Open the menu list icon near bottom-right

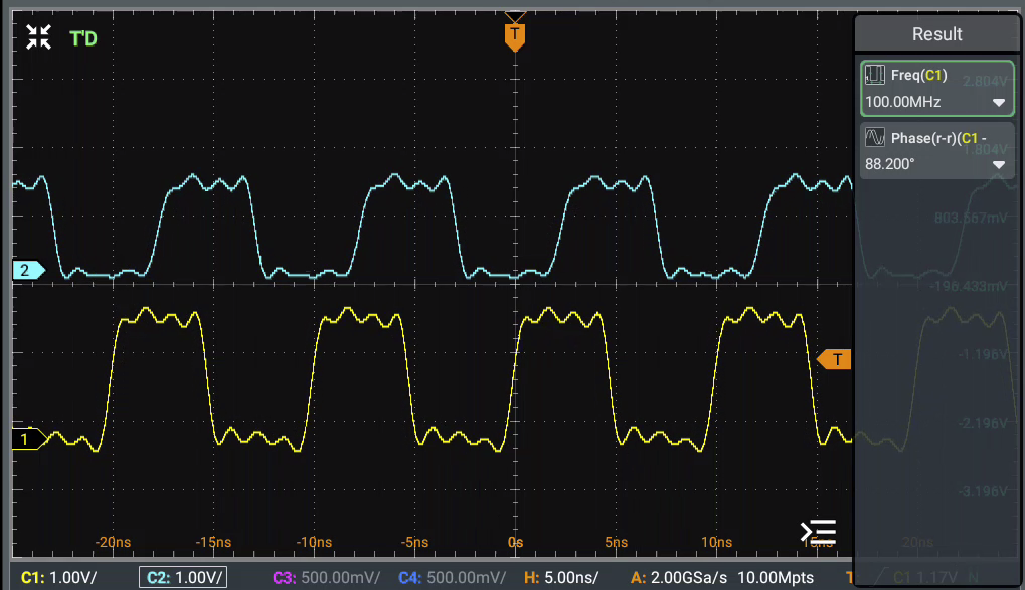point(818,532)
